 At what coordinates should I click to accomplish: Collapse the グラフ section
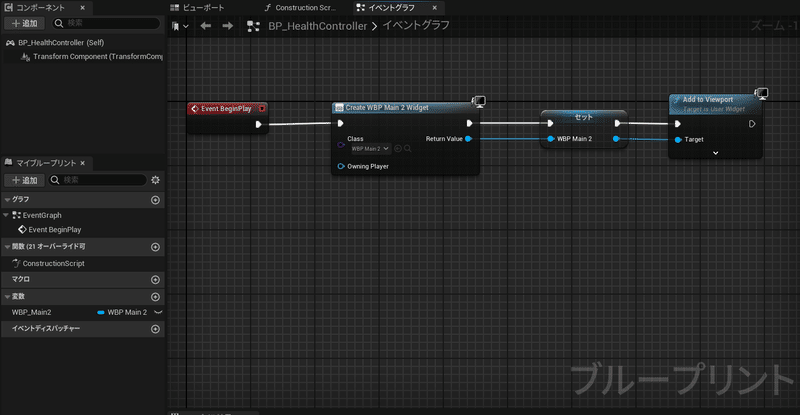point(7,200)
